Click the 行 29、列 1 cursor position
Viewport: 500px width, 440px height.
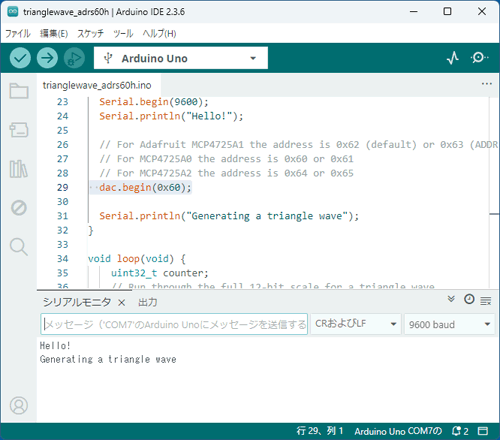pyautogui.click(x=320, y=431)
